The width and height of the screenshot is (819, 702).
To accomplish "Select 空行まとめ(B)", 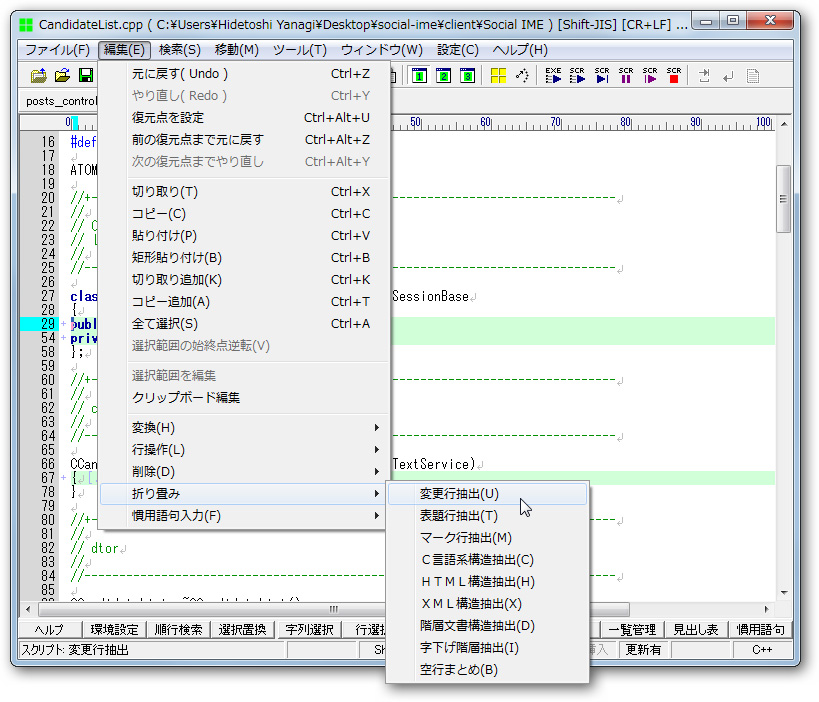I will click(487, 669).
